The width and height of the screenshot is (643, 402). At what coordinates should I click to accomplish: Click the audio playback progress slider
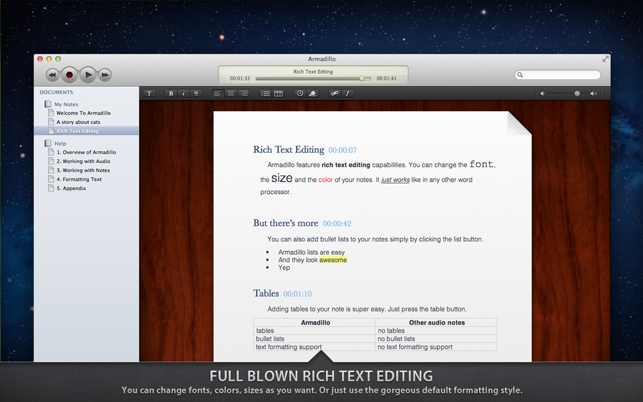pos(313,78)
